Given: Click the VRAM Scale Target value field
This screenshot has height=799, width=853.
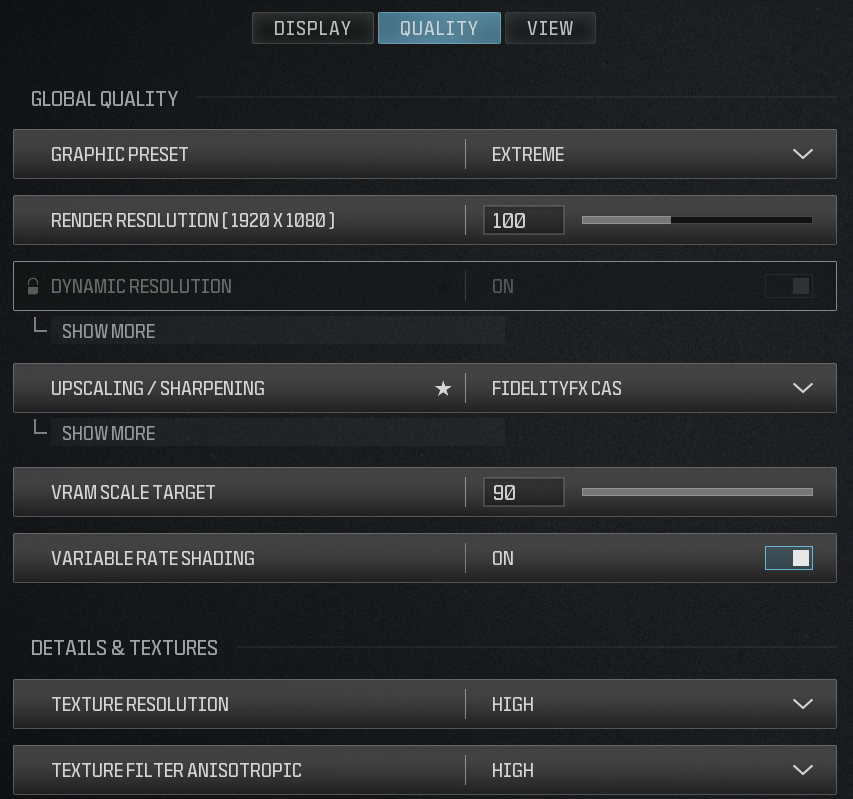Looking at the screenshot, I should [x=523, y=492].
